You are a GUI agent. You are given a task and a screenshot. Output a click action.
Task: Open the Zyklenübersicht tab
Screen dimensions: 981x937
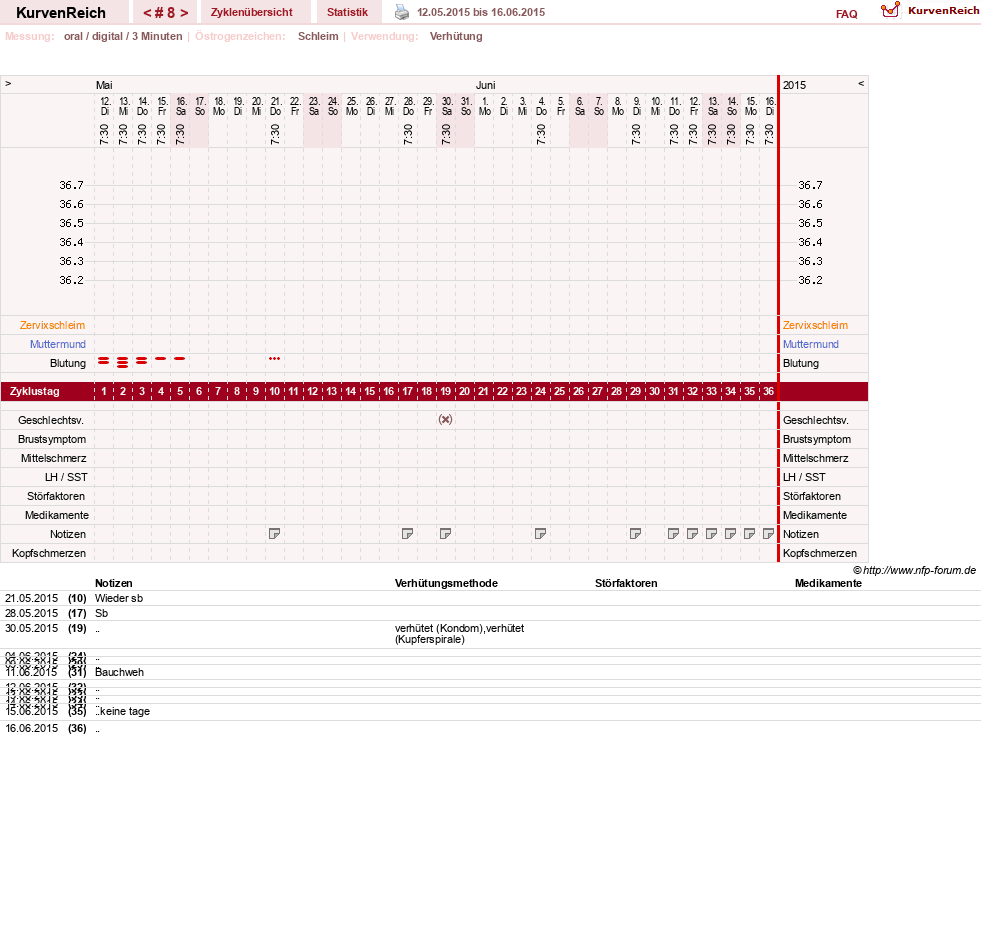tap(252, 12)
